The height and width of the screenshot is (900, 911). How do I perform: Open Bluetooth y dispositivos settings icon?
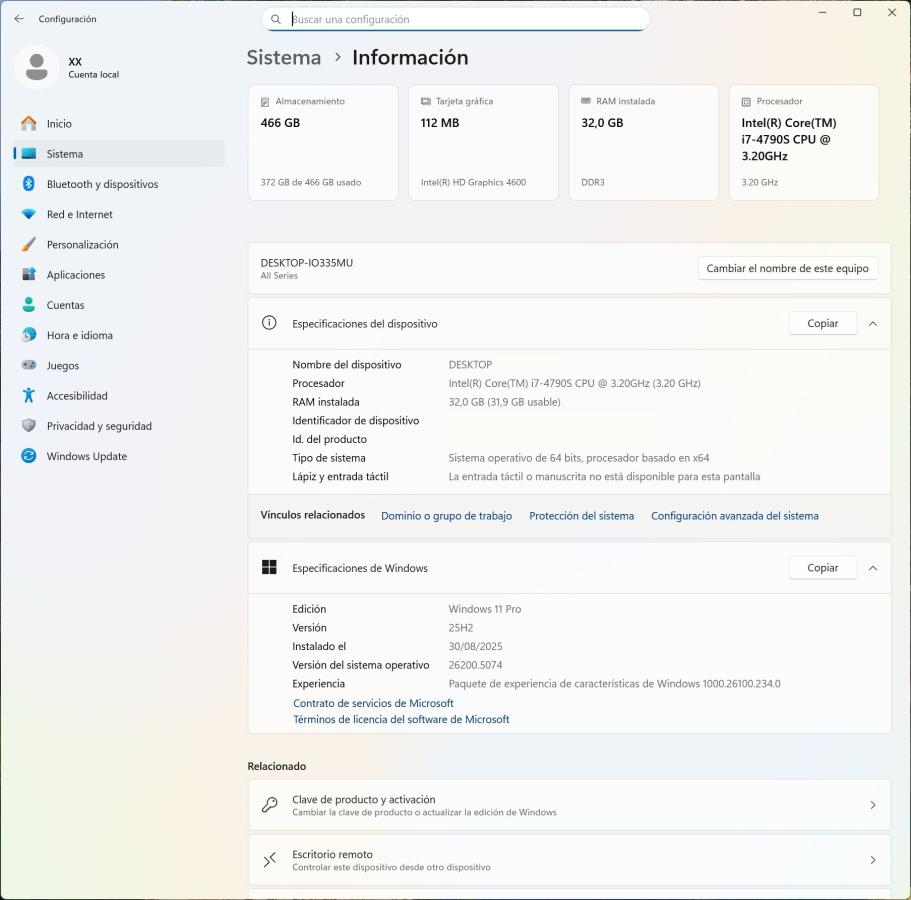pyautogui.click(x=29, y=184)
